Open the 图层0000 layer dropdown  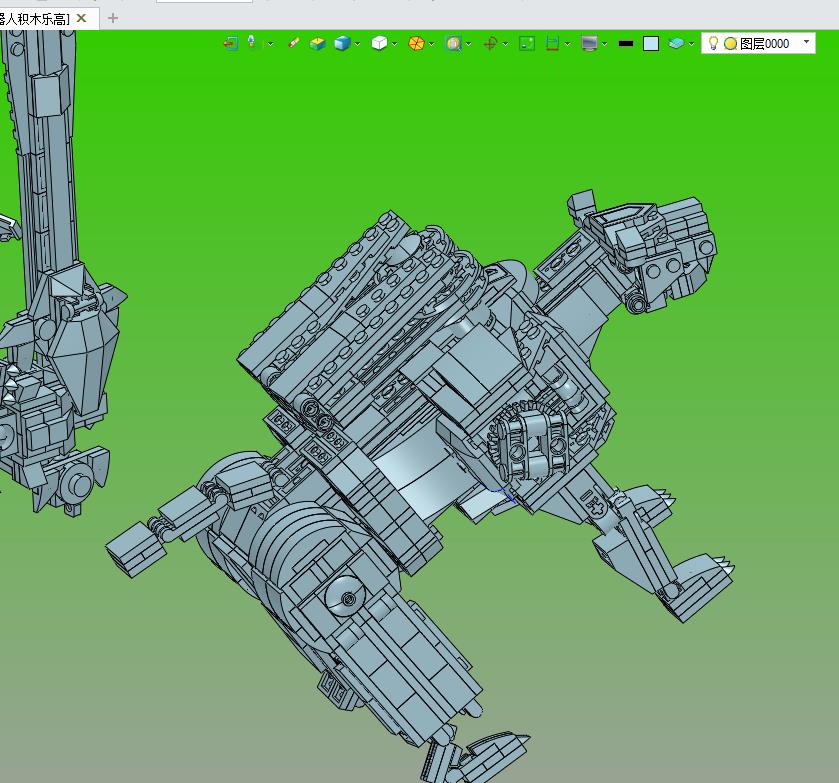pyautogui.click(x=806, y=42)
